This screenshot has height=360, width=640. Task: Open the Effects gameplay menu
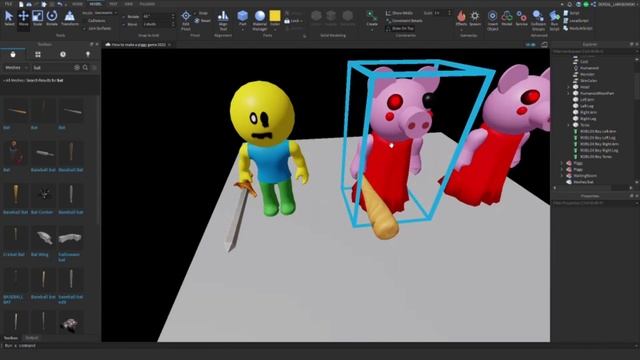(x=461, y=18)
